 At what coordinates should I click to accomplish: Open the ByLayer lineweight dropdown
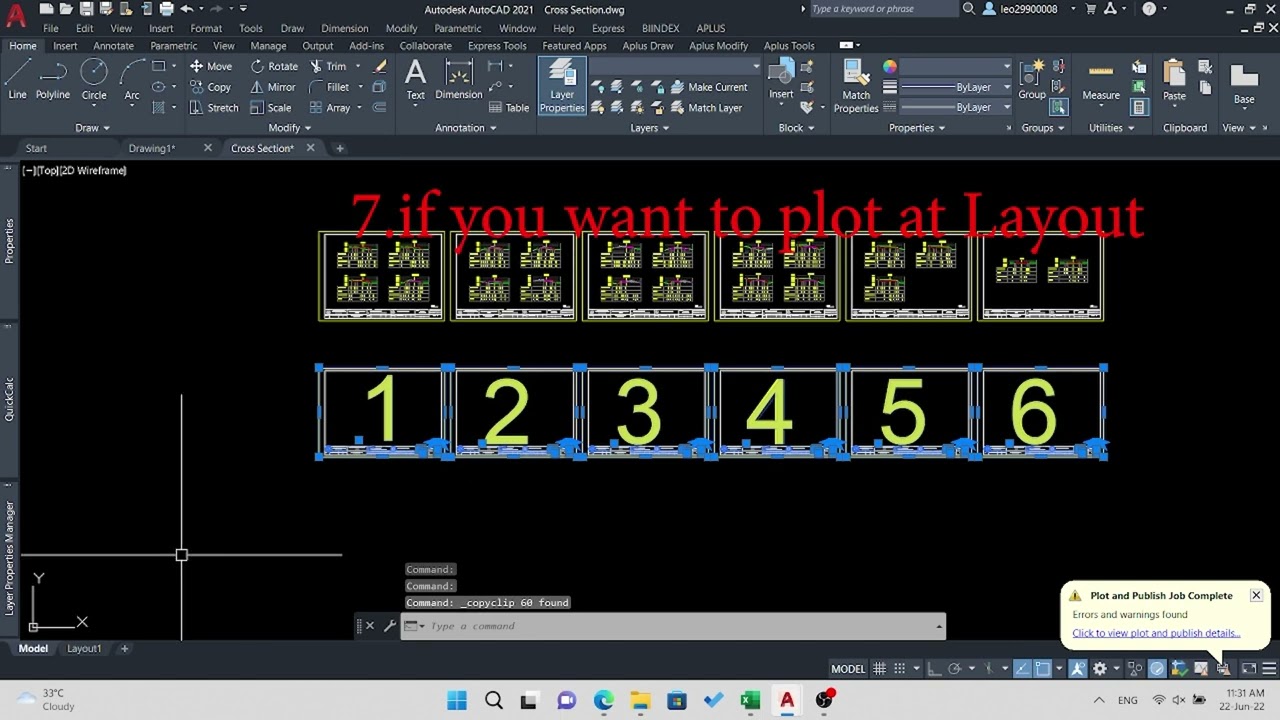(956, 87)
